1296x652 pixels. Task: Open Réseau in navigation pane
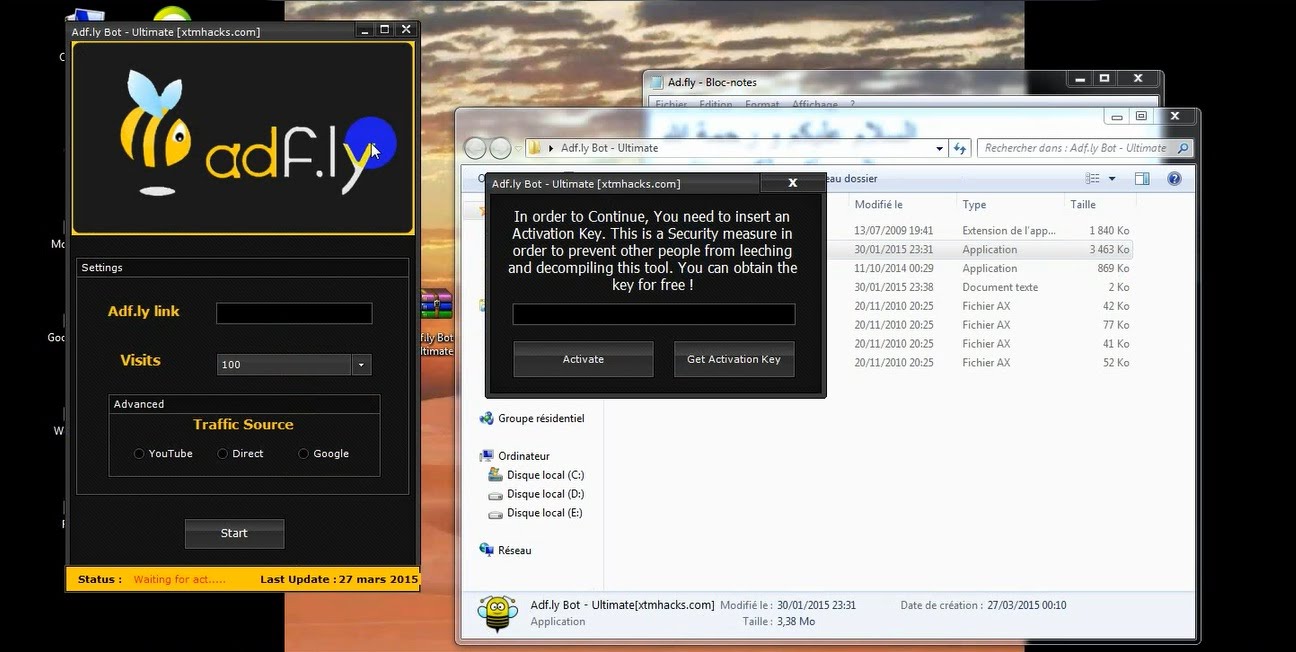point(515,551)
